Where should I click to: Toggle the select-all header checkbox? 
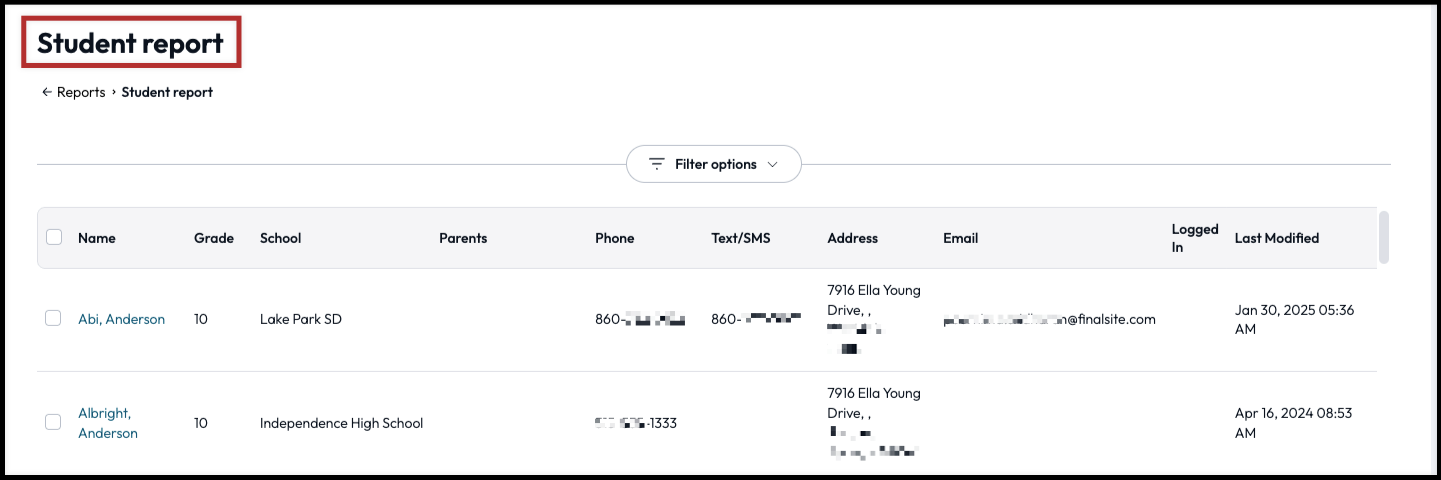click(54, 237)
